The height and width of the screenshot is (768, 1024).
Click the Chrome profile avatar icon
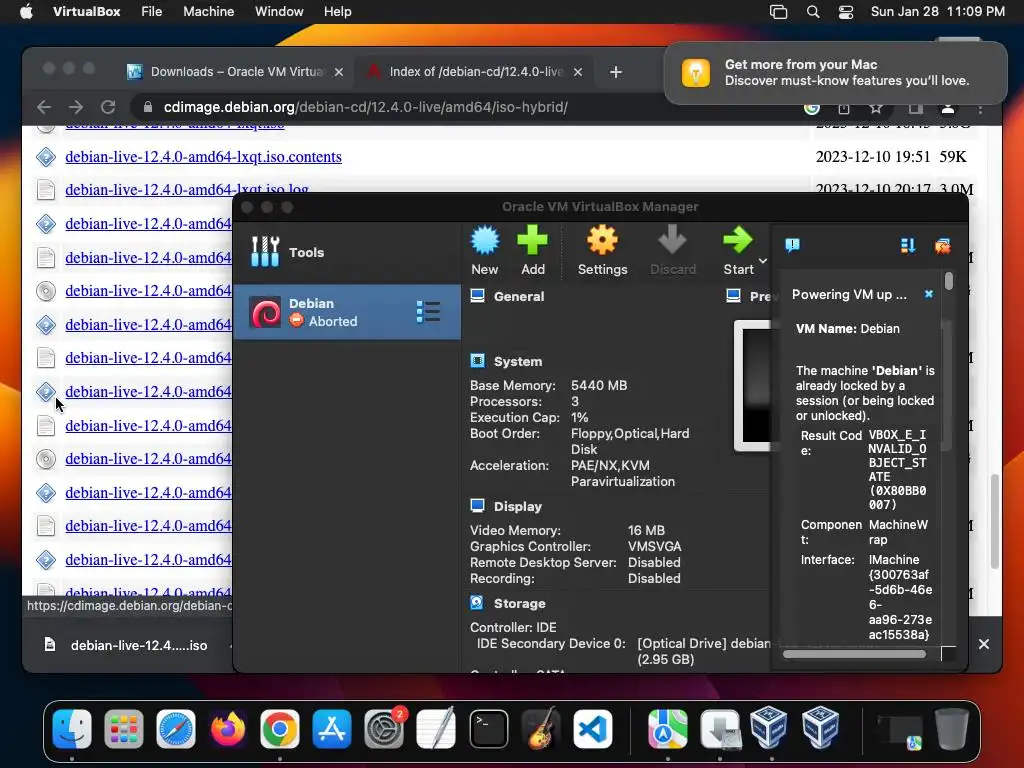coord(948,108)
